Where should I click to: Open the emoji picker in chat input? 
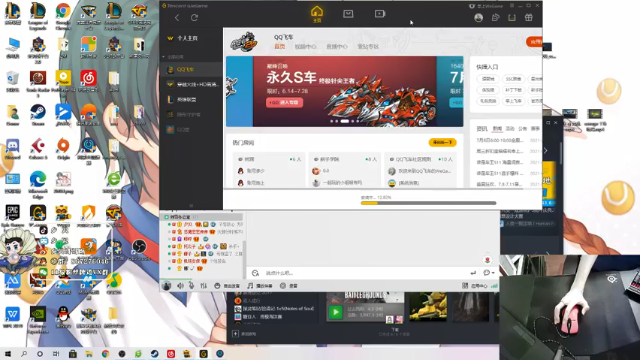point(255,273)
